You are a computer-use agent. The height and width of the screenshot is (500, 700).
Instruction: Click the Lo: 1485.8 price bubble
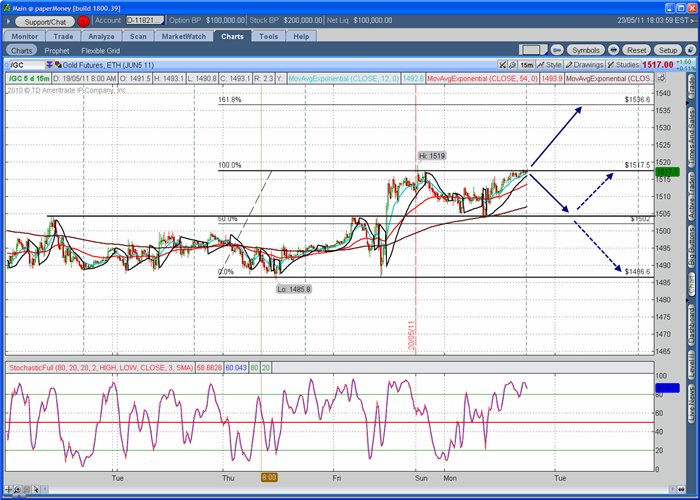tap(293, 289)
